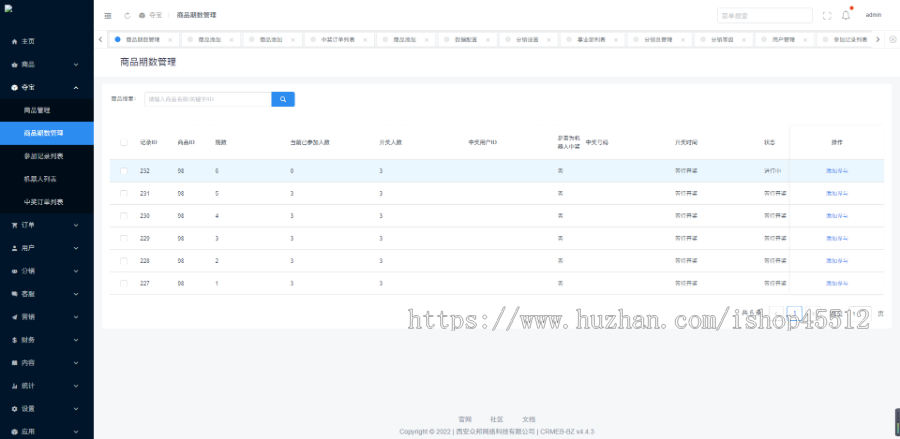900x439 pixels.
Task: Click the blue search magnifier button
Action: (x=283, y=100)
